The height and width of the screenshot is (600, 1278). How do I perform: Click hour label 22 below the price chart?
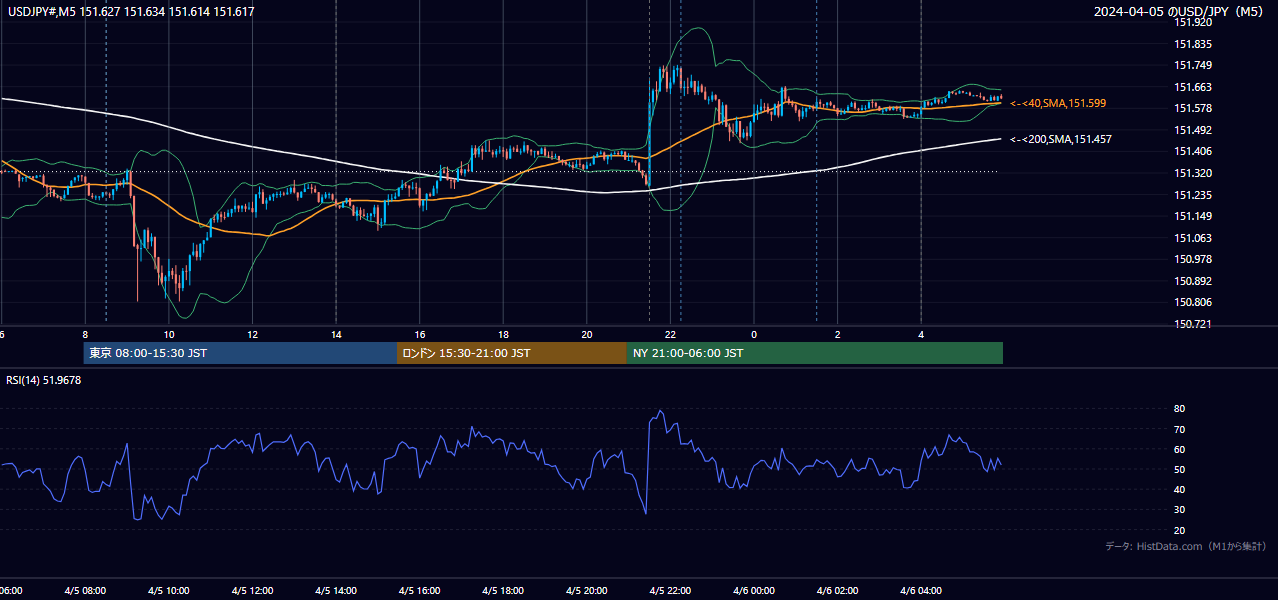671,334
